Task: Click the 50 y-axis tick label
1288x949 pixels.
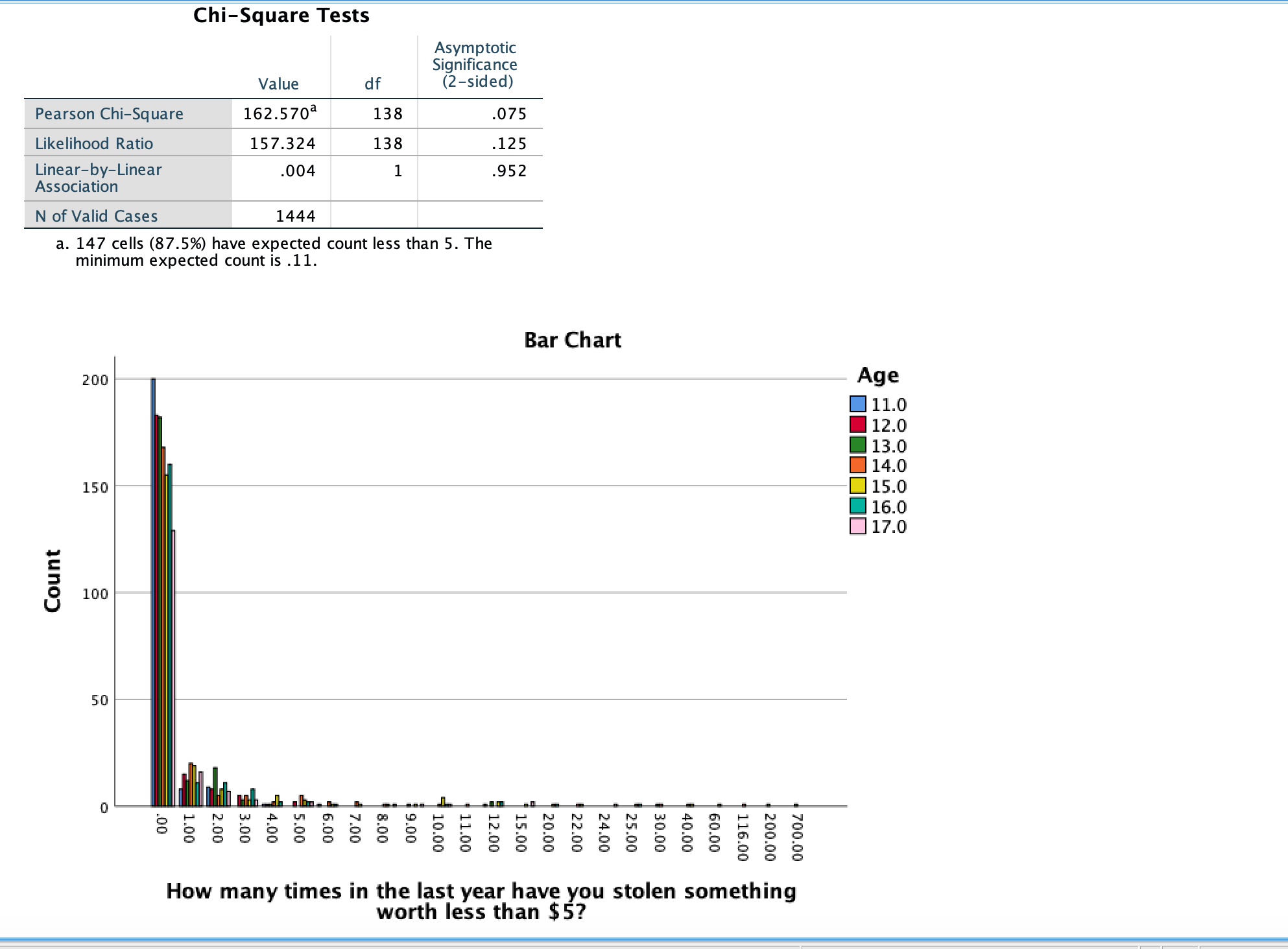Action: (x=99, y=701)
